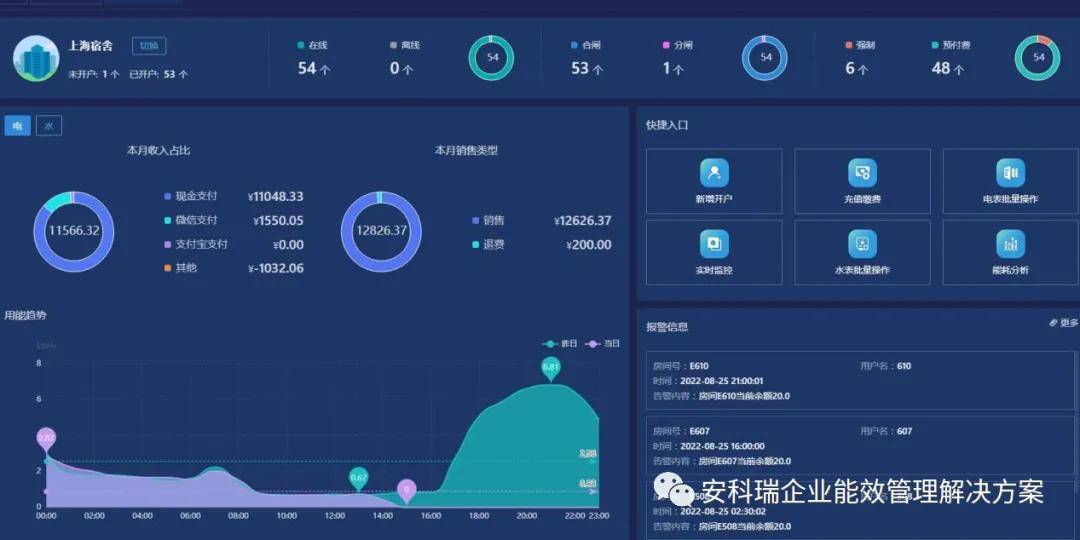Image resolution: width=1080 pixels, height=540 pixels.
Task: Toggle the 退费 legend item
Action: tap(488, 245)
